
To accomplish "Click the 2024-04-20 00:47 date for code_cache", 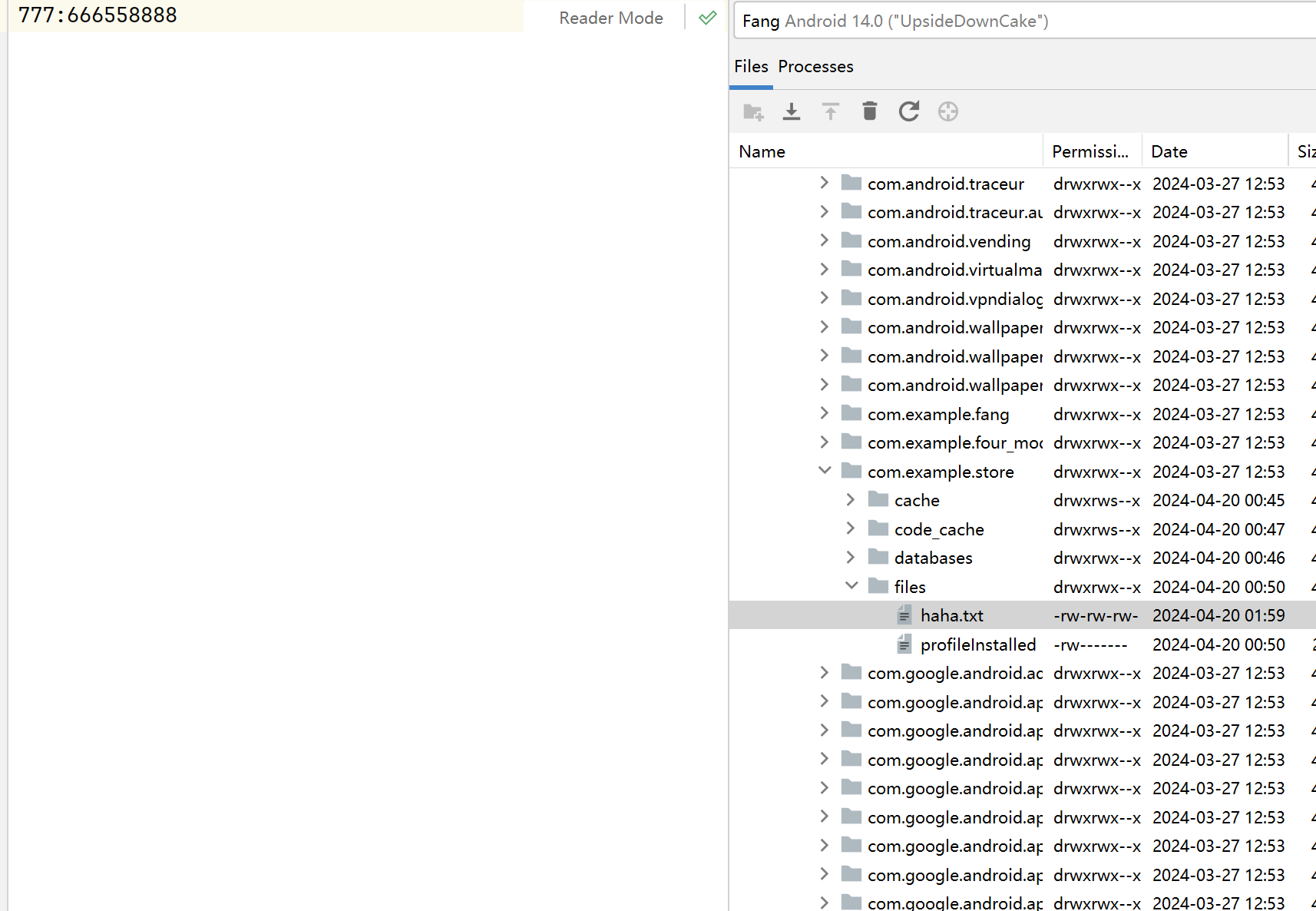I will pyautogui.click(x=1218, y=529).
